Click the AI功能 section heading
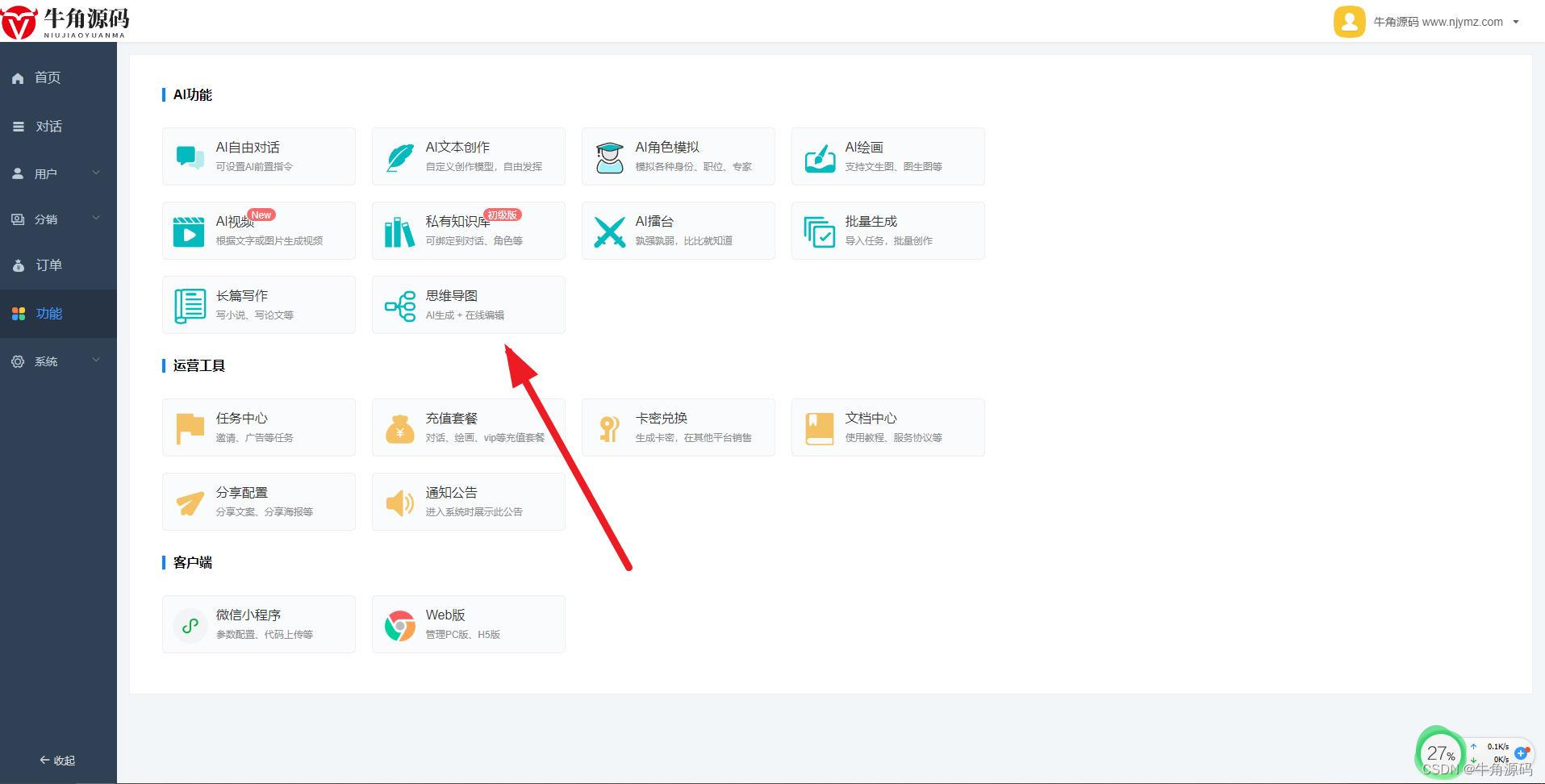Image resolution: width=1545 pixels, height=784 pixels. (192, 94)
